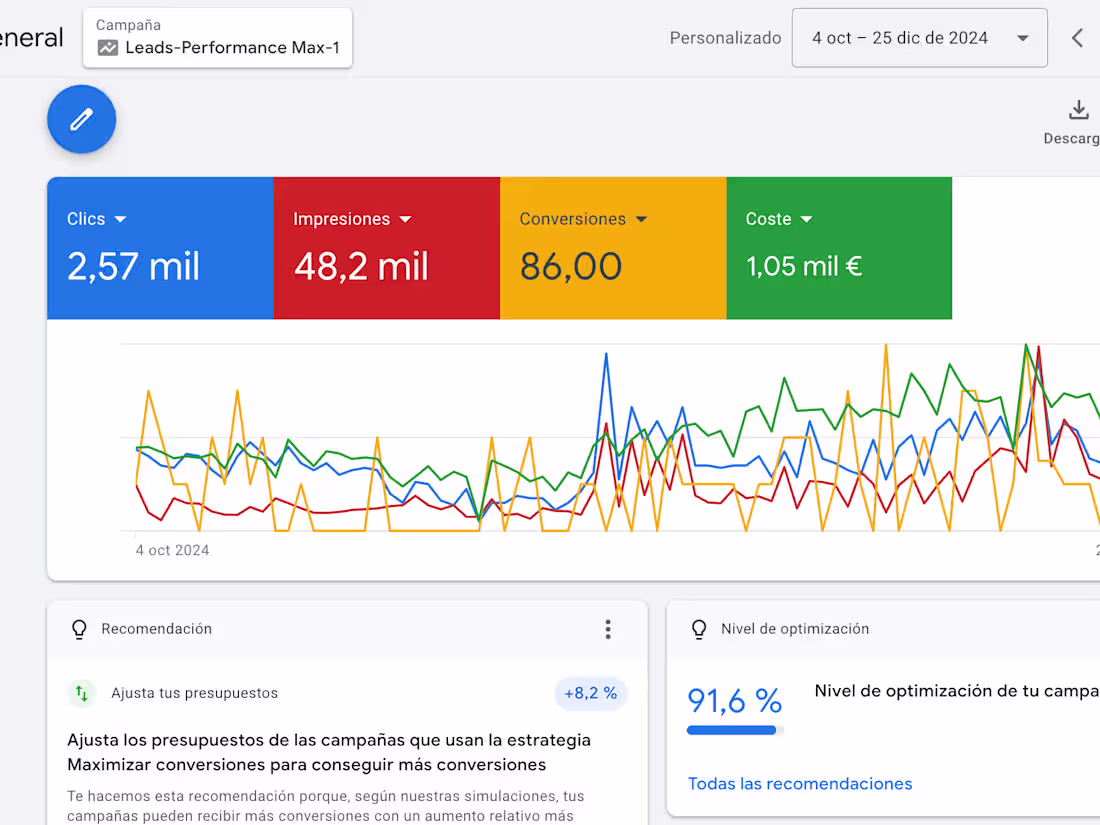Click the blue pencil edit button

[x=81, y=119]
